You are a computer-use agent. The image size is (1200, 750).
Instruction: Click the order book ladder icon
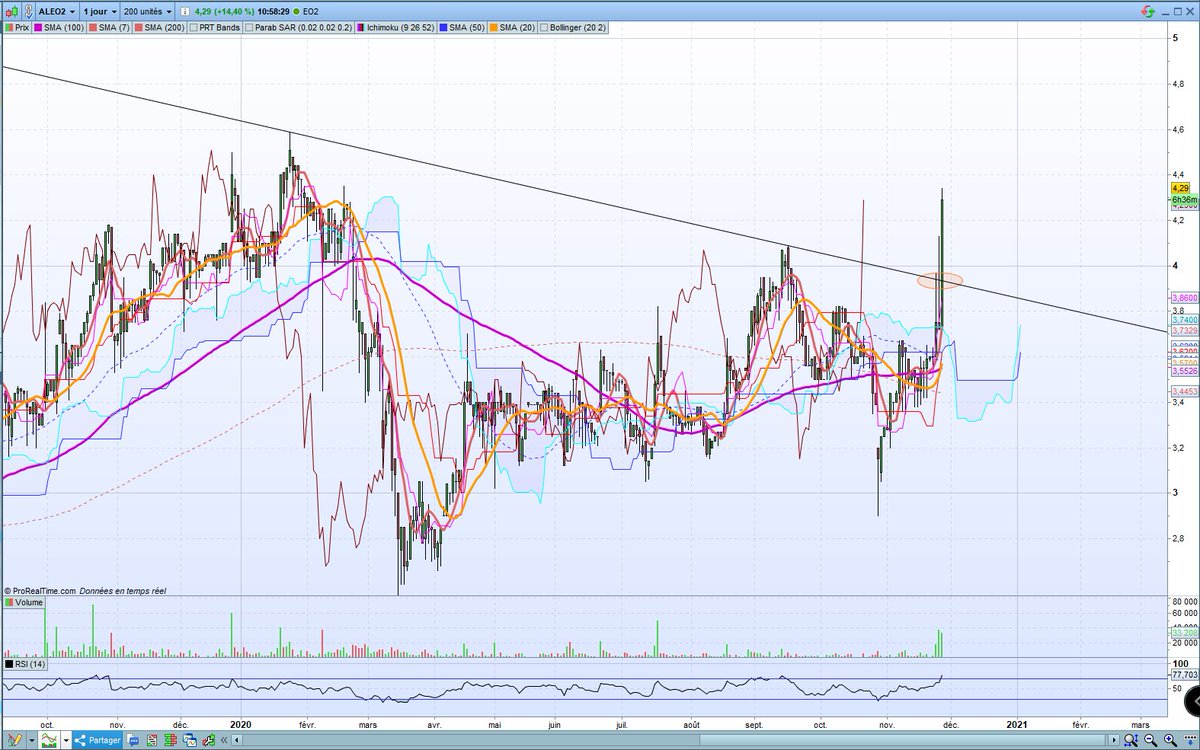pyautogui.click(x=170, y=740)
